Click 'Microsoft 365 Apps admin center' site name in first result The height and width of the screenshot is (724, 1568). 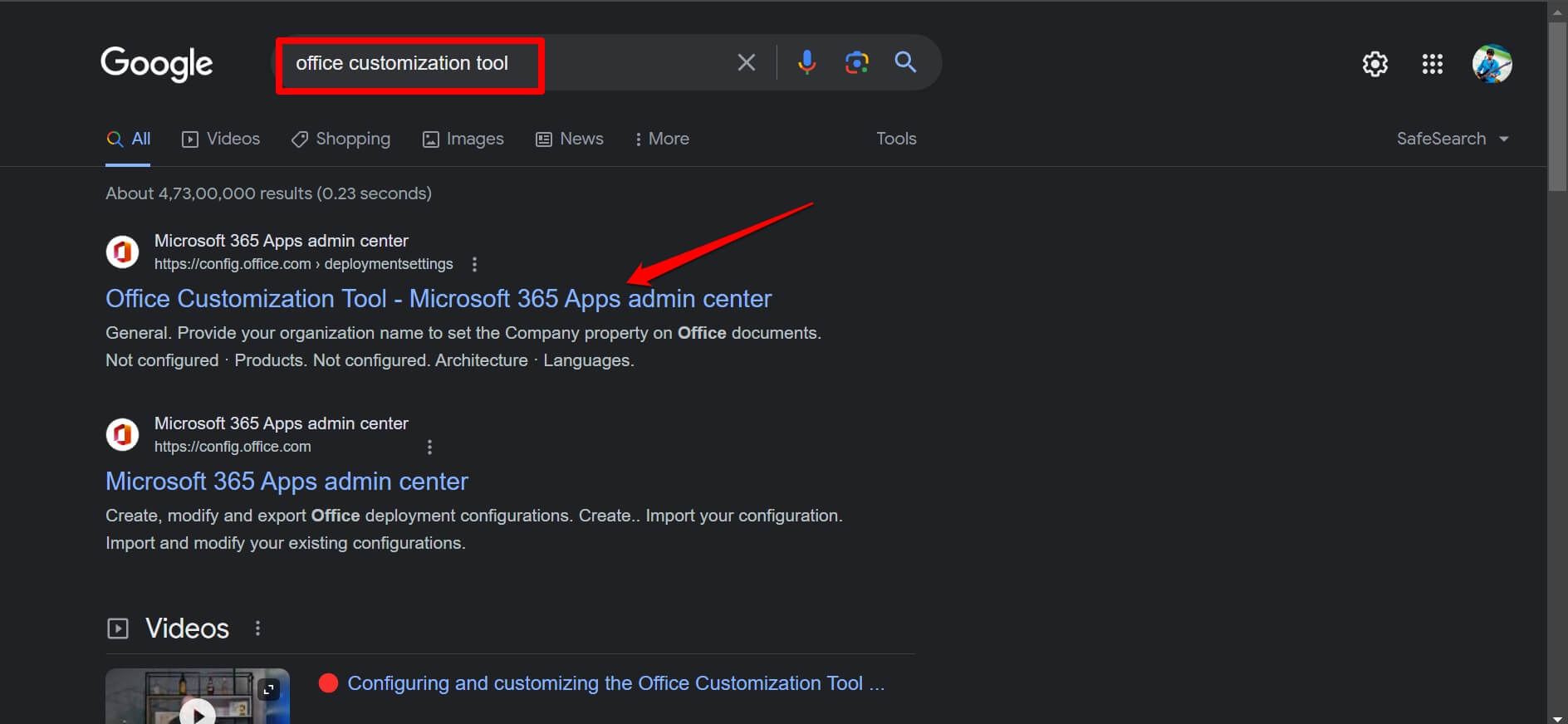pos(282,241)
